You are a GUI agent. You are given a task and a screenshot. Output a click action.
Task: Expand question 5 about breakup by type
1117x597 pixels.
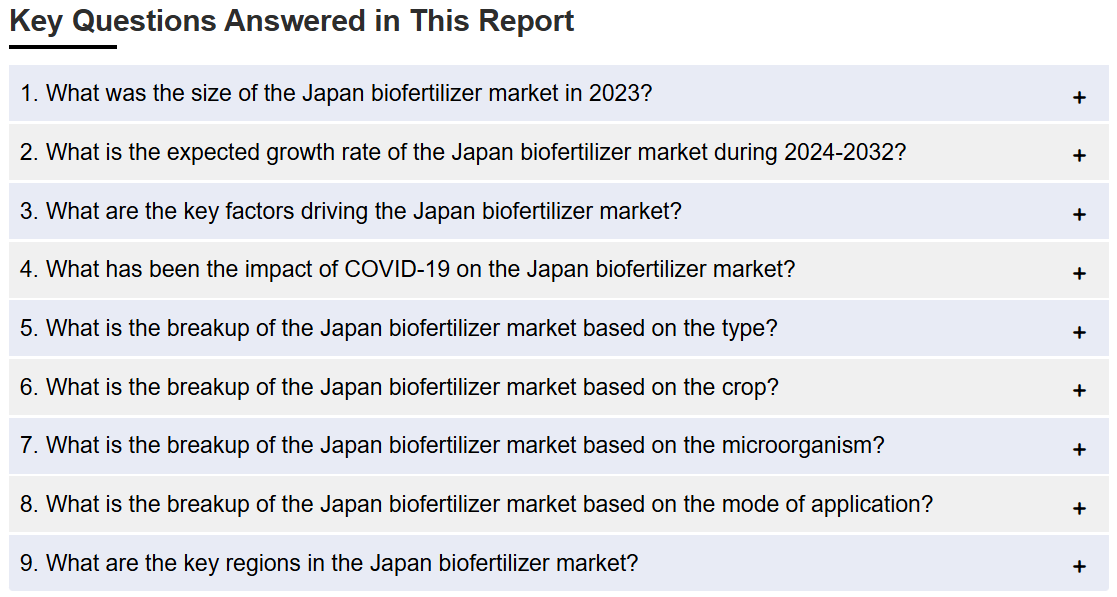click(x=558, y=328)
